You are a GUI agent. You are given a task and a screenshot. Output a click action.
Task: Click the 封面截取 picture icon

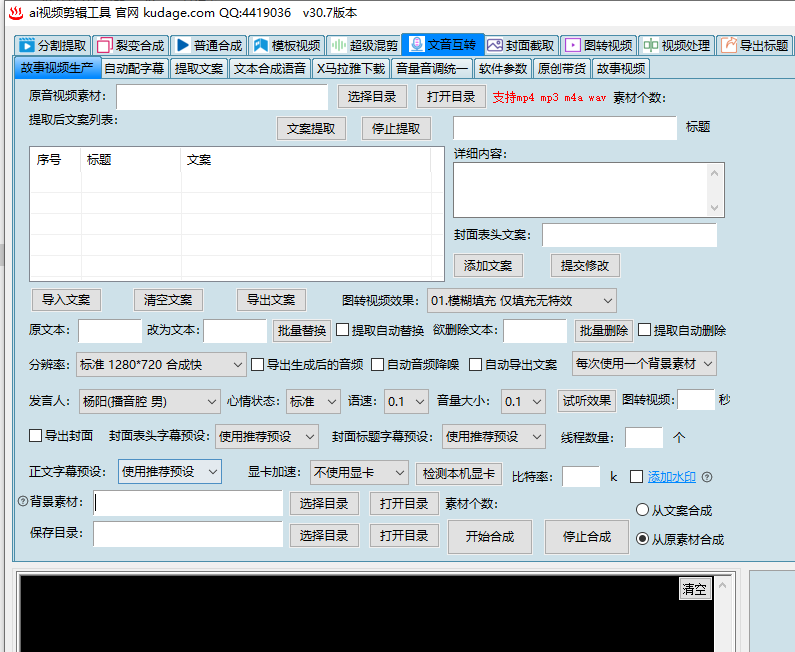pos(495,46)
